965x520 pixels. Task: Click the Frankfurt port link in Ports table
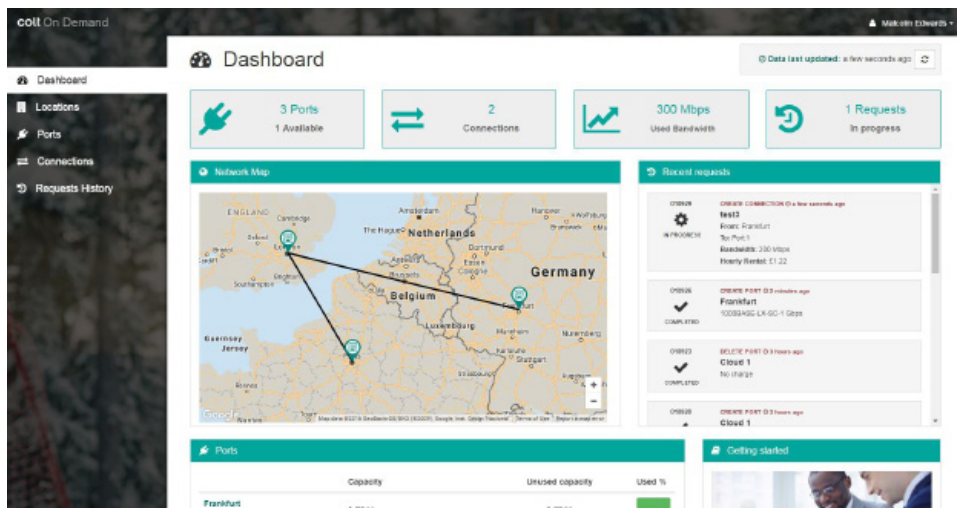pos(221,504)
